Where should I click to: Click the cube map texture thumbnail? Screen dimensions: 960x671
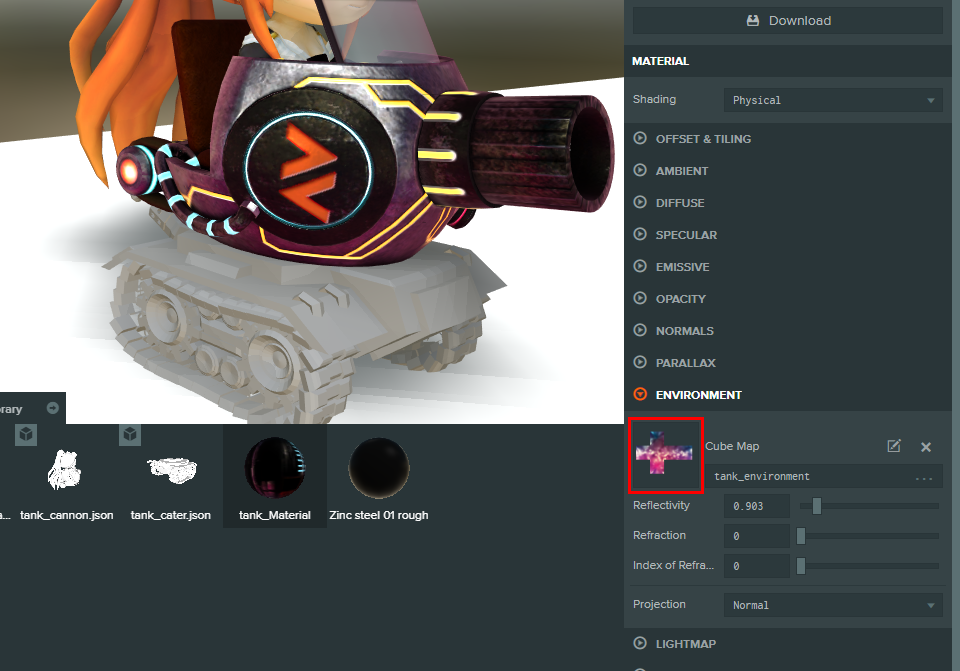pos(666,455)
